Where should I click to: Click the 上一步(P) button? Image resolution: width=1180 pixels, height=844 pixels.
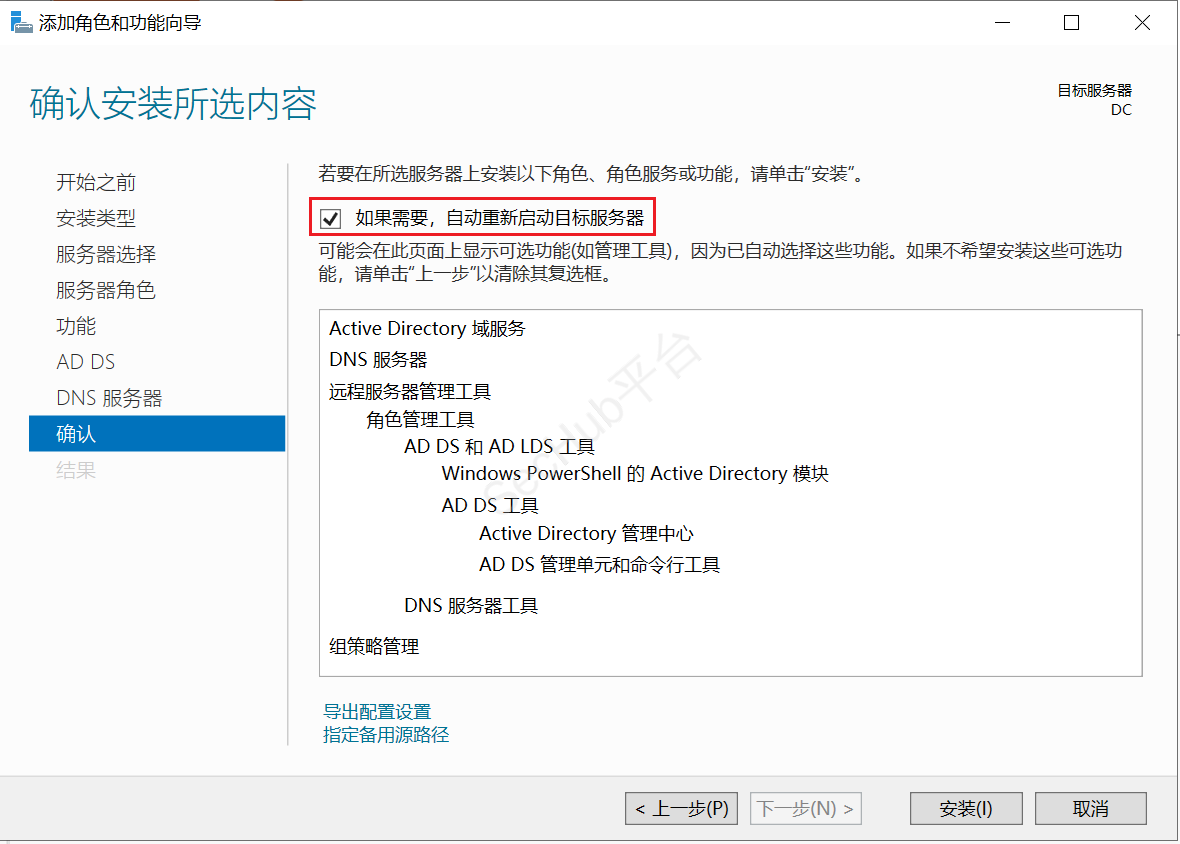pyautogui.click(x=681, y=808)
